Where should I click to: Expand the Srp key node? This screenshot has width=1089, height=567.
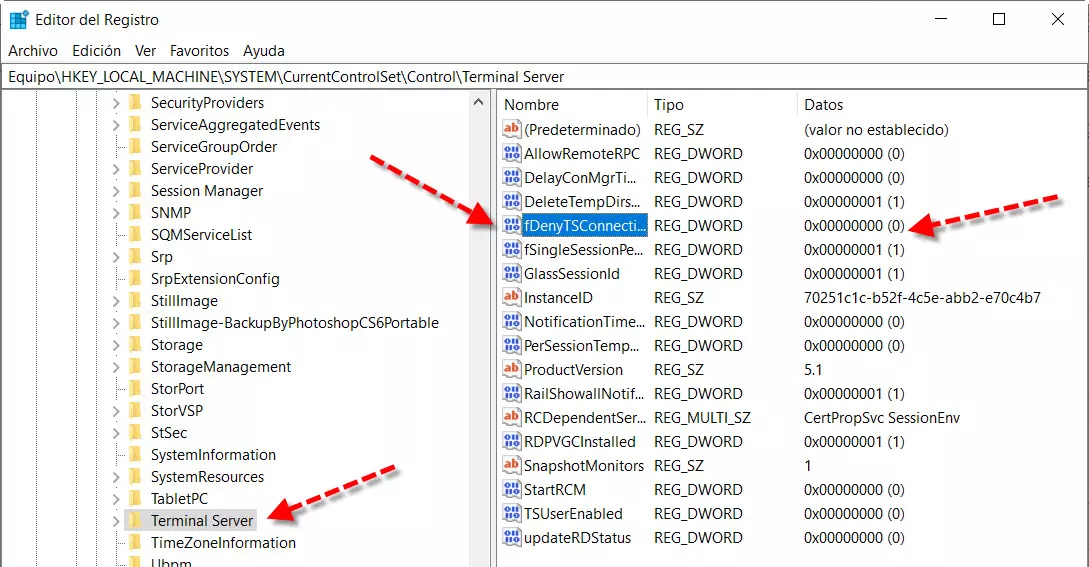click(116, 257)
